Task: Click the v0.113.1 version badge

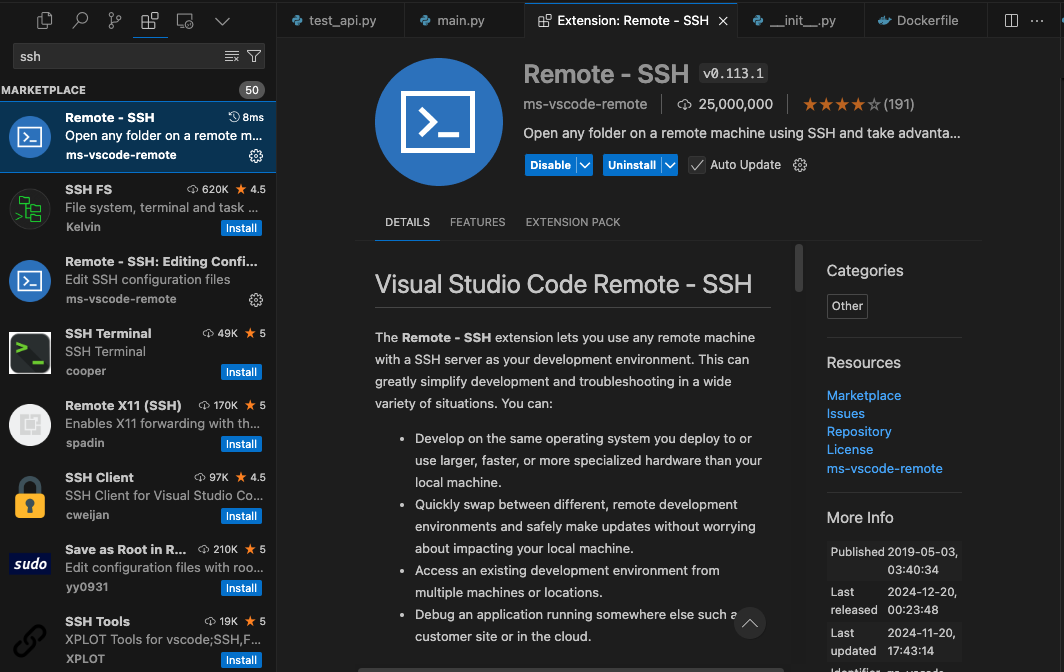Action: click(x=734, y=73)
